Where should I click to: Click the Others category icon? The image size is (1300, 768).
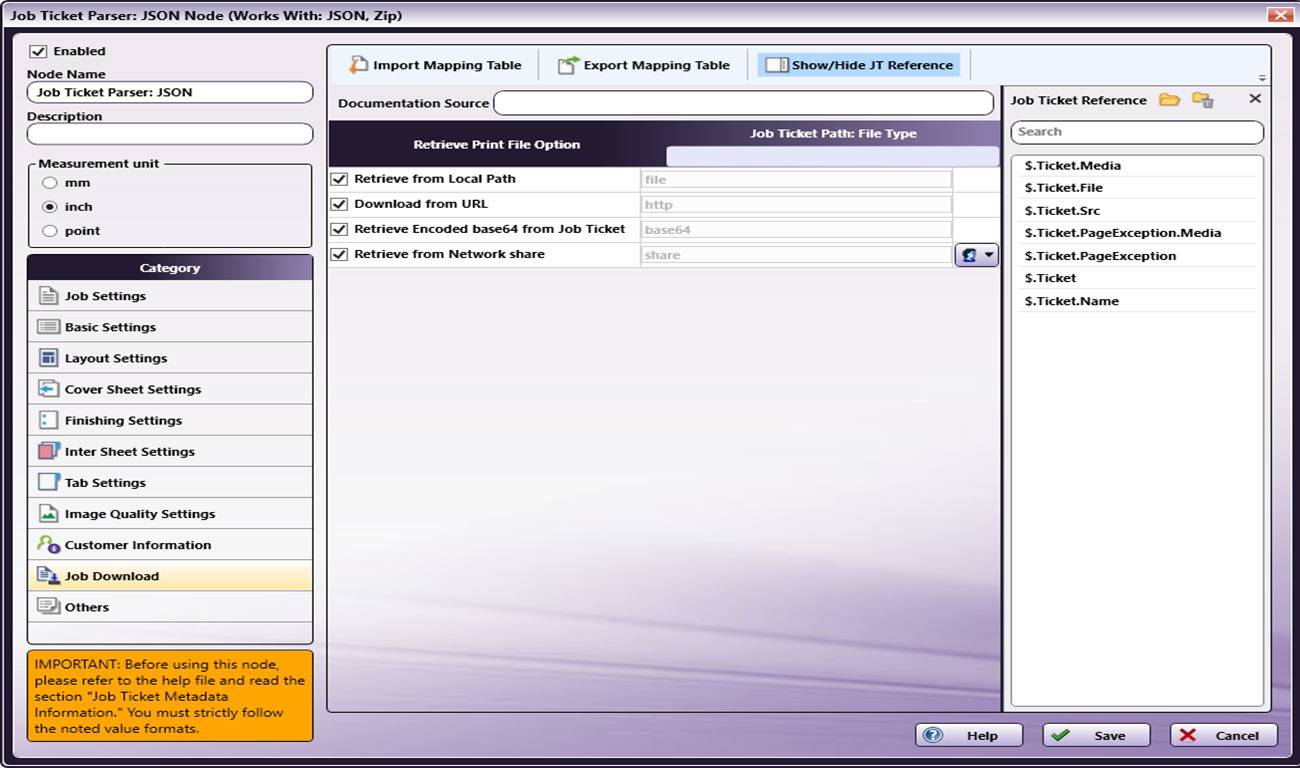(48, 606)
